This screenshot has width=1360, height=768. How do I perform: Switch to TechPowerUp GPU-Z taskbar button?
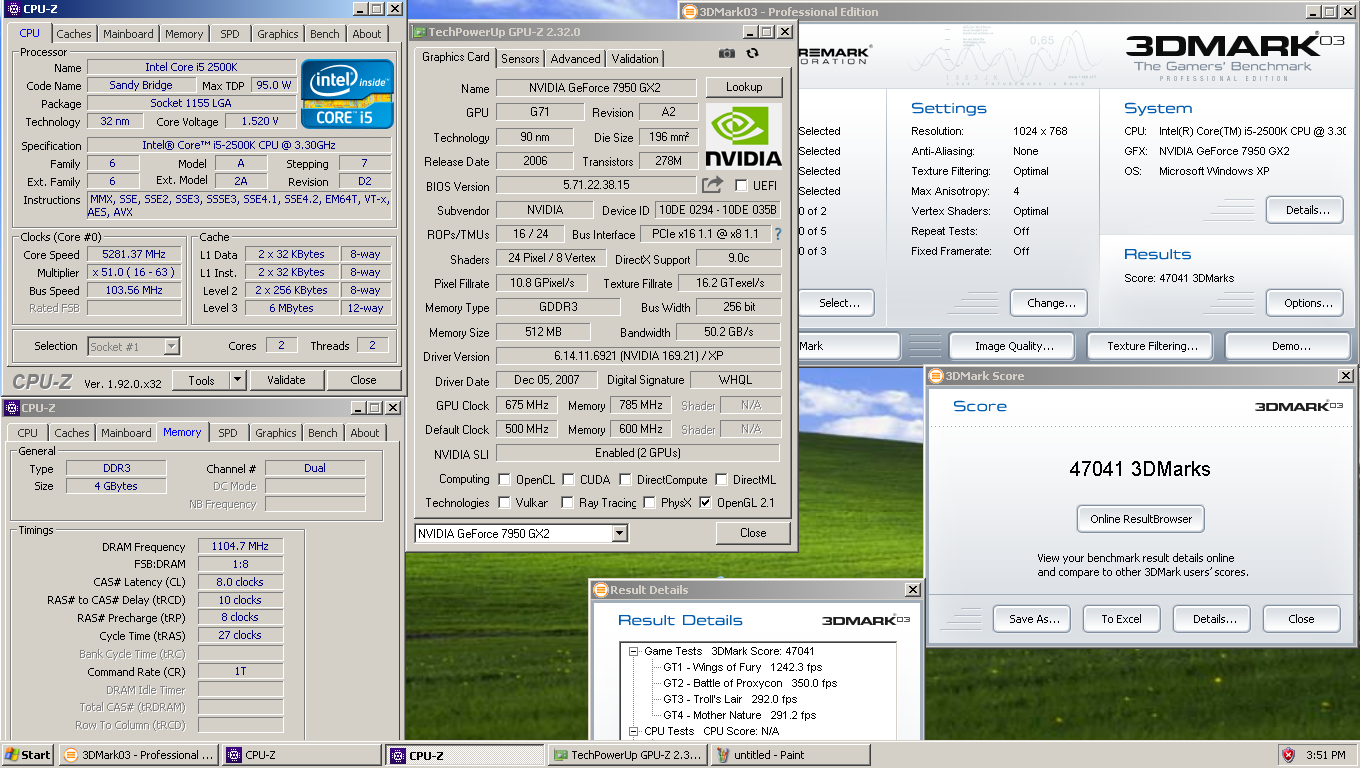(628, 755)
